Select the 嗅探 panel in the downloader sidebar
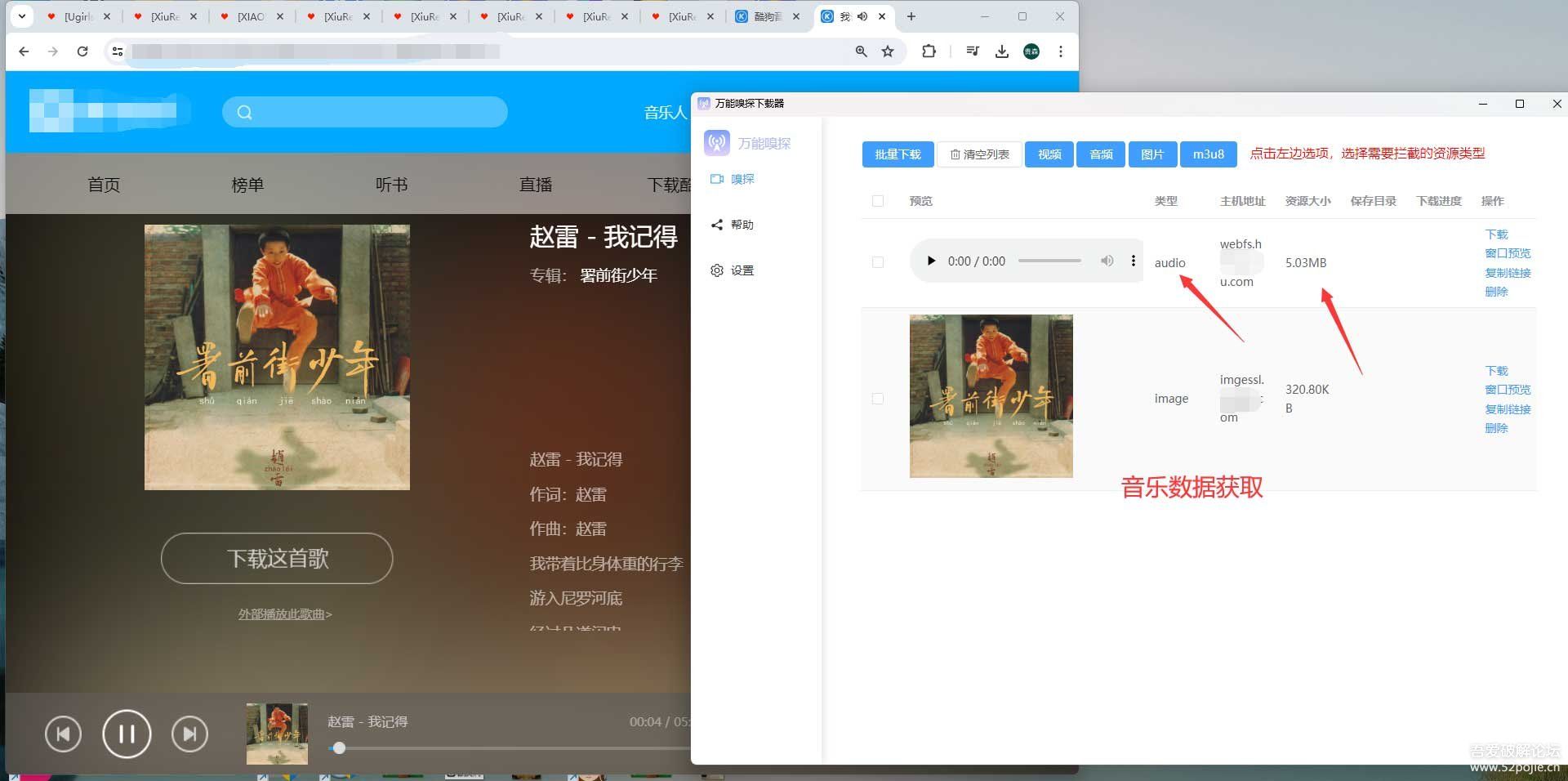Screen dimensions: 1568x781 (x=742, y=179)
